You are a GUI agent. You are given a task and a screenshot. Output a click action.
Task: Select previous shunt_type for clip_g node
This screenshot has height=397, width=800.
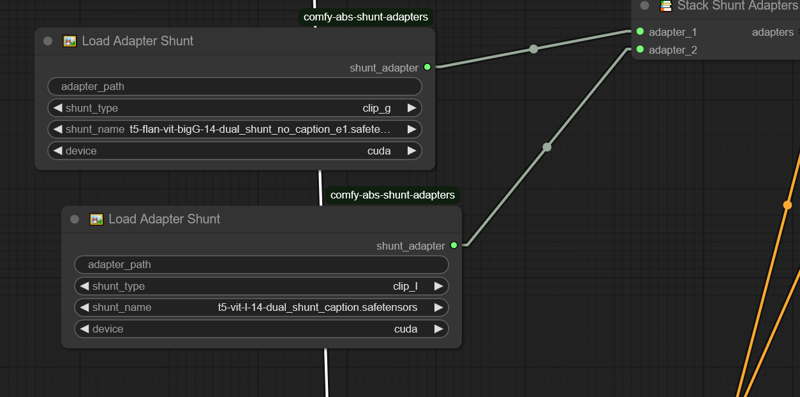(58, 108)
